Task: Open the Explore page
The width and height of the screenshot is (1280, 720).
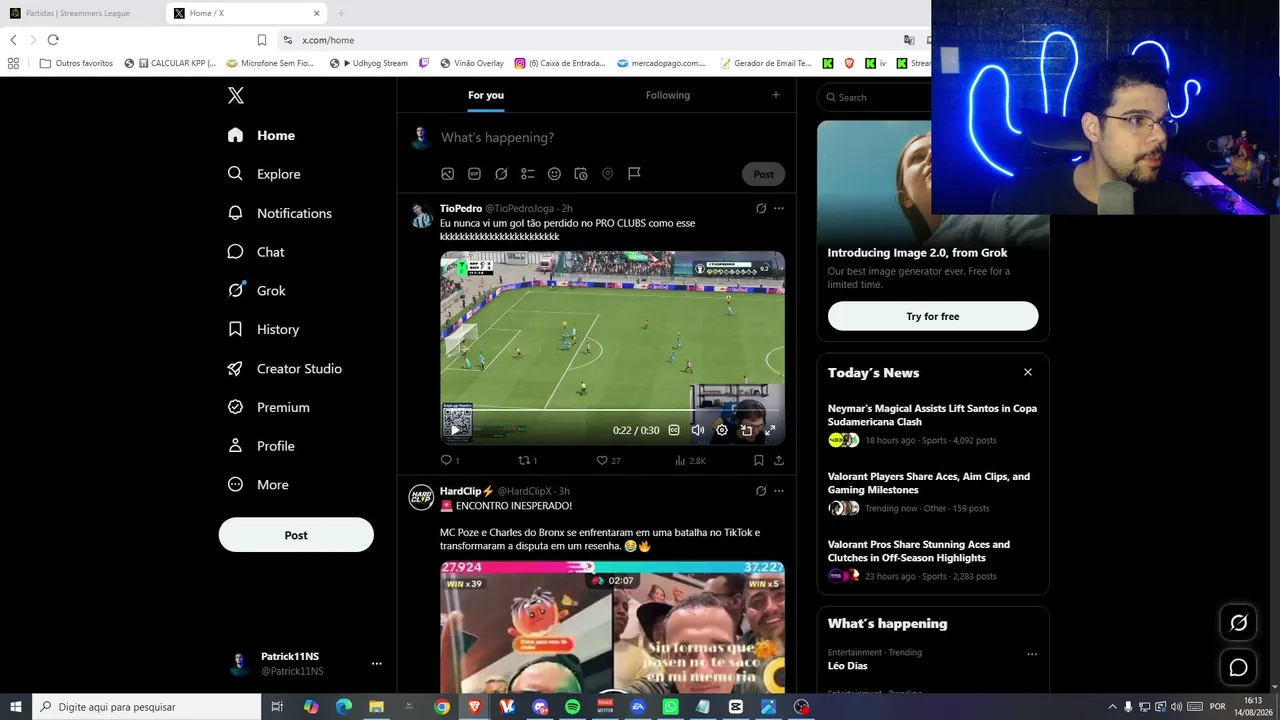Action: (264, 174)
